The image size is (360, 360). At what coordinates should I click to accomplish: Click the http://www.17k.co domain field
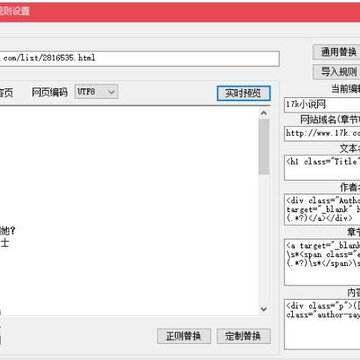322,134
